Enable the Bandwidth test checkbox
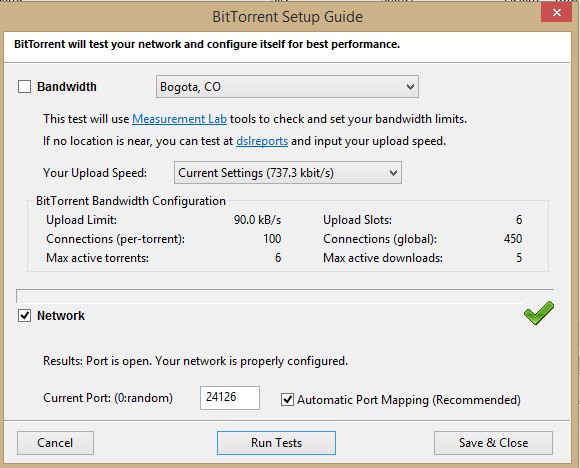 coord(24,87)
